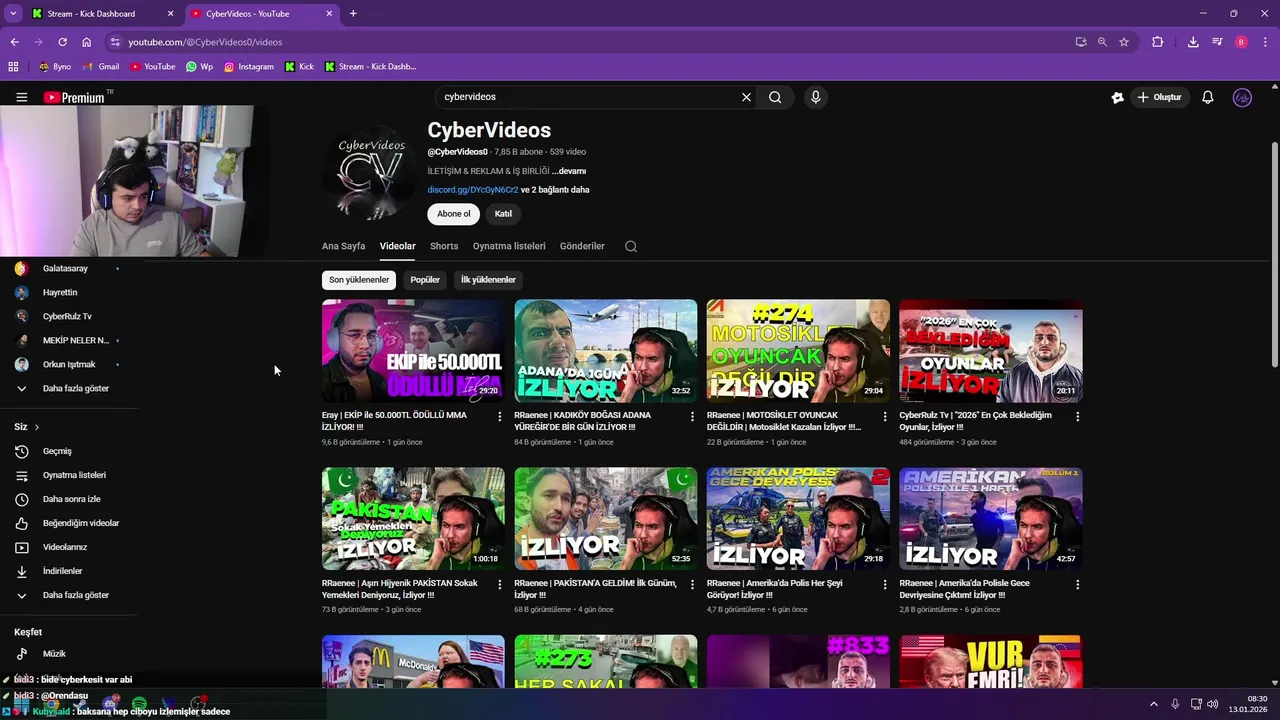This screenshot has height=720, width=1280.
Task: Select the İlk yüklenenler filter chip
Action: 488,280
